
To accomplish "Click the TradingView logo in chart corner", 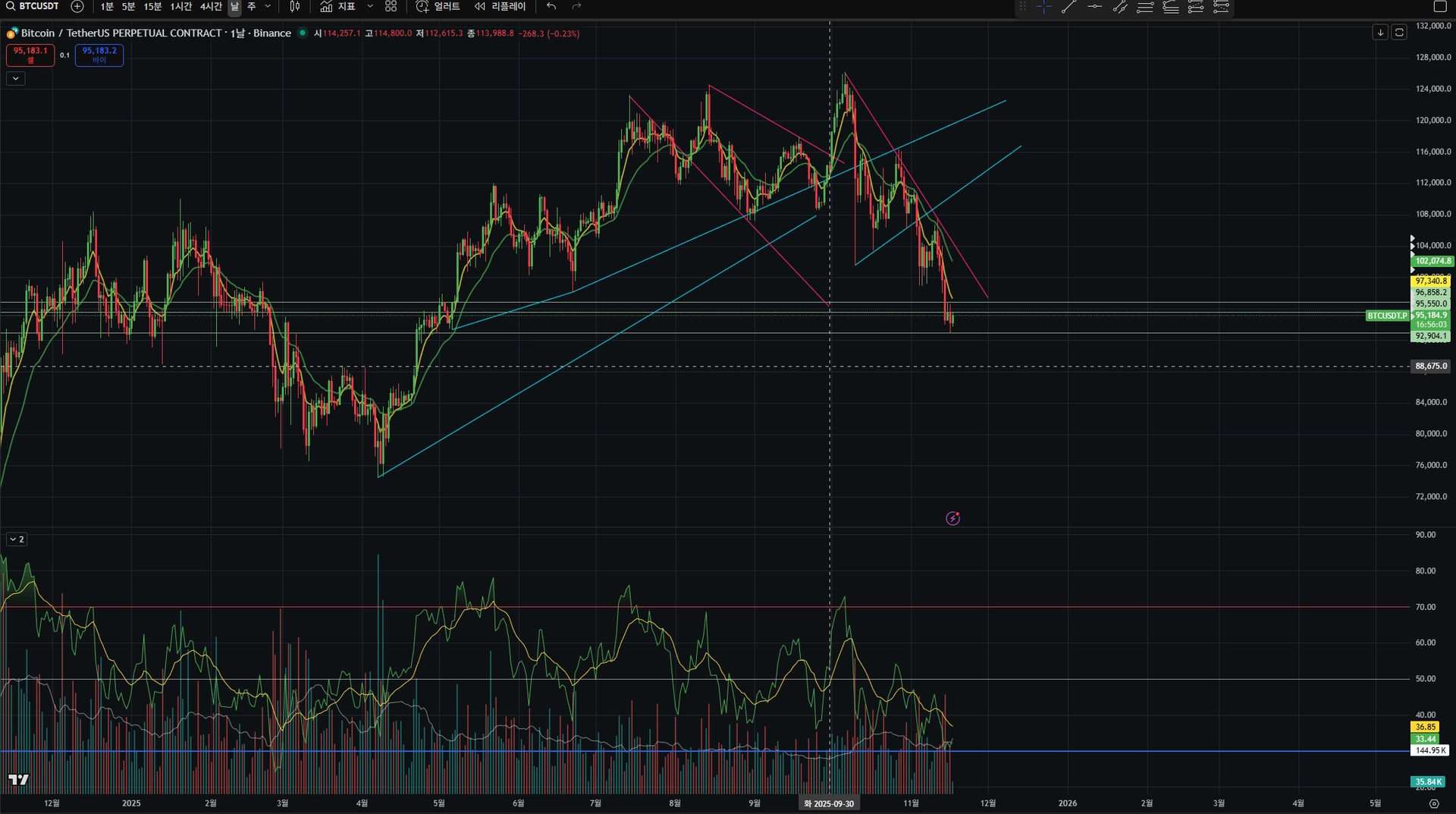I will coord(19,780).
